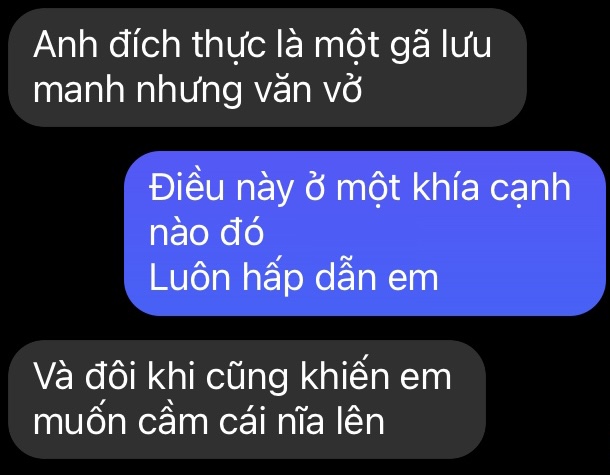Click the word 'hấp' in the blue message

click(x=273, y=277)
